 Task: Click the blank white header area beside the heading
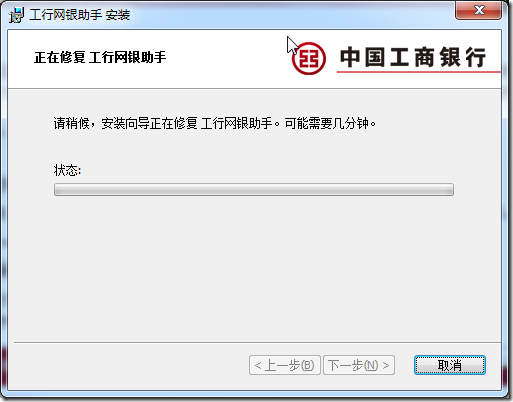pos(227,57)
